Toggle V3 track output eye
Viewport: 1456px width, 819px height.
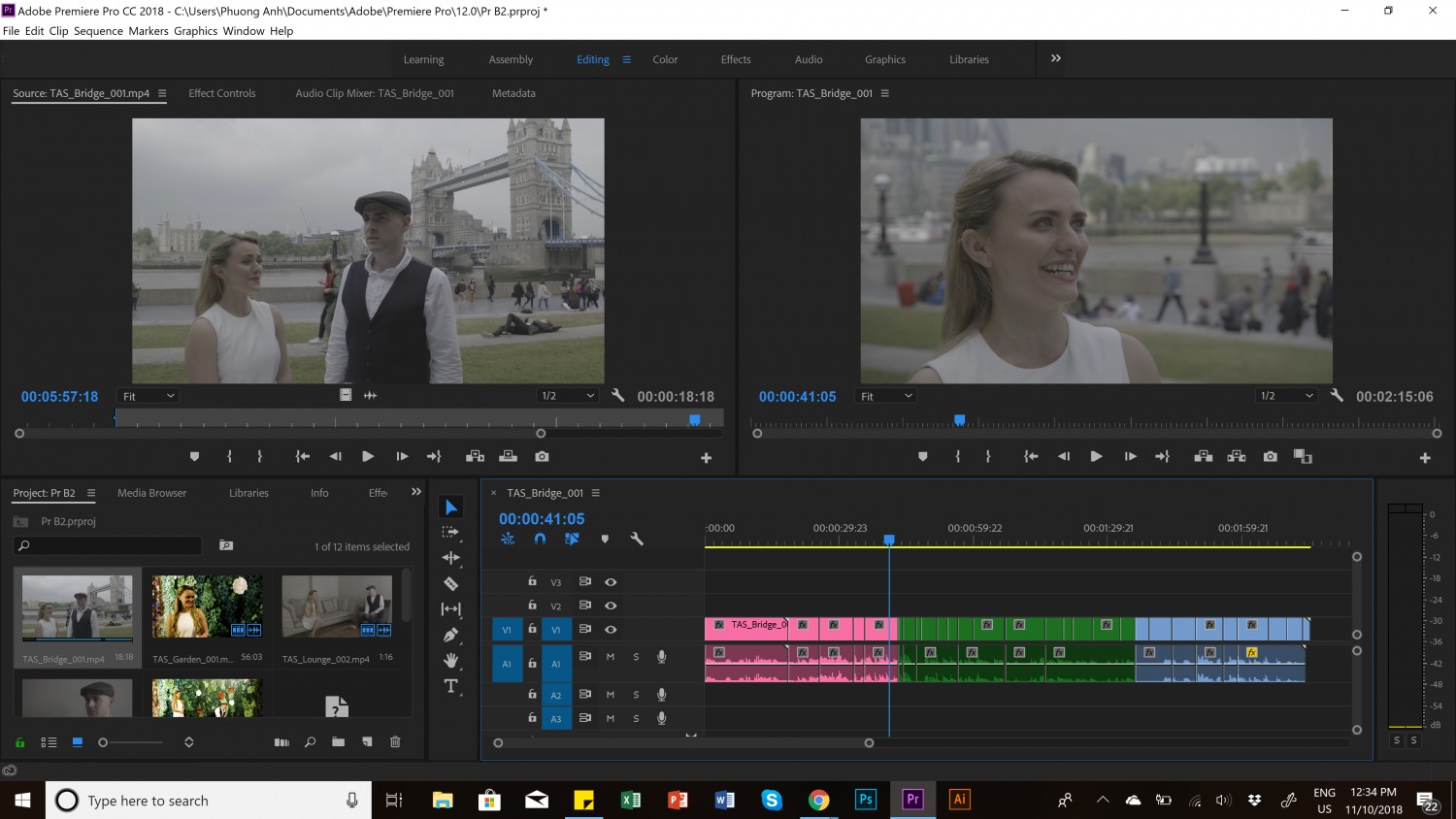(x=611, y=581)
